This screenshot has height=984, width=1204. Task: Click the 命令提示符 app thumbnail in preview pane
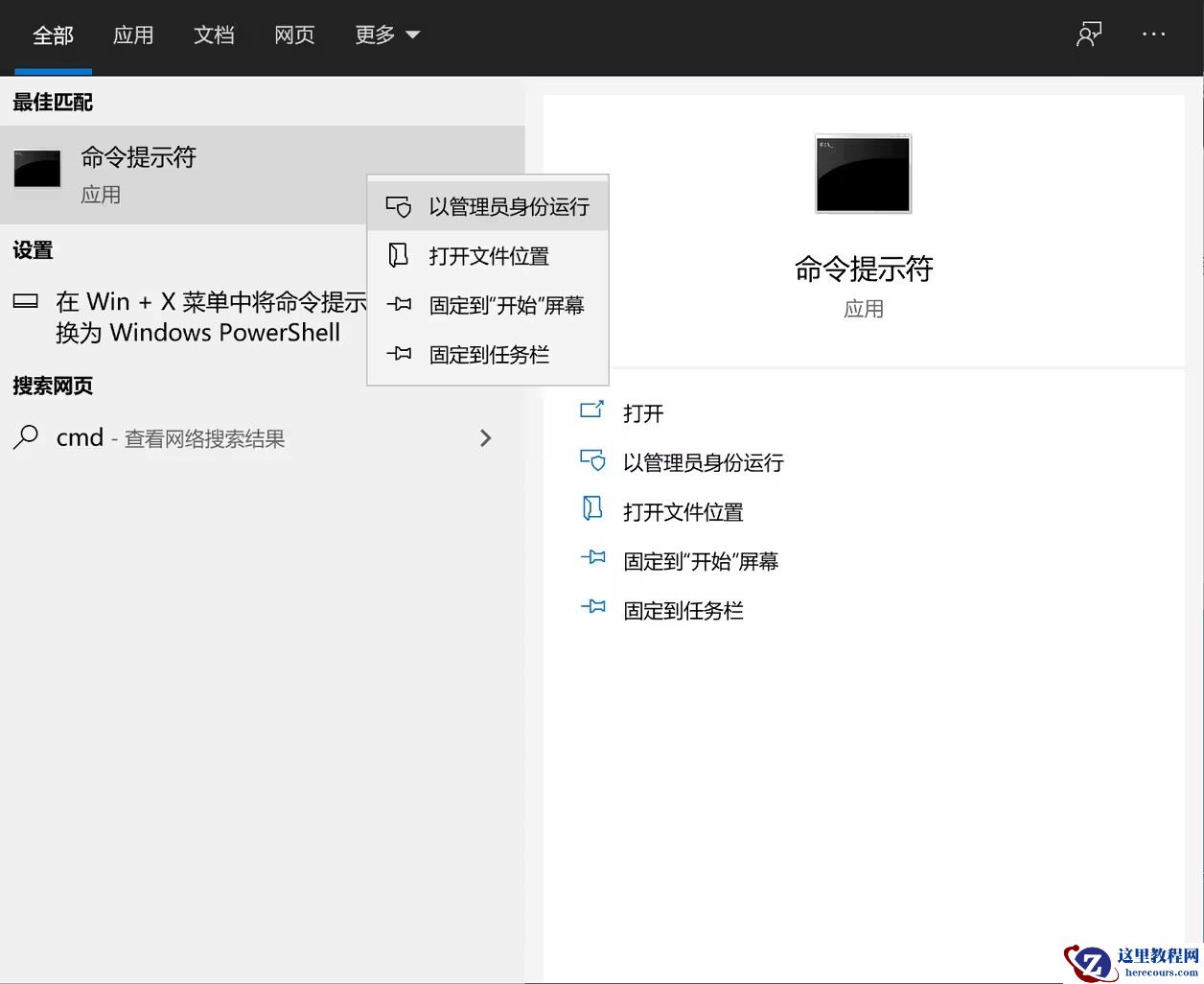pyautogui.click(x=862, y=174)
